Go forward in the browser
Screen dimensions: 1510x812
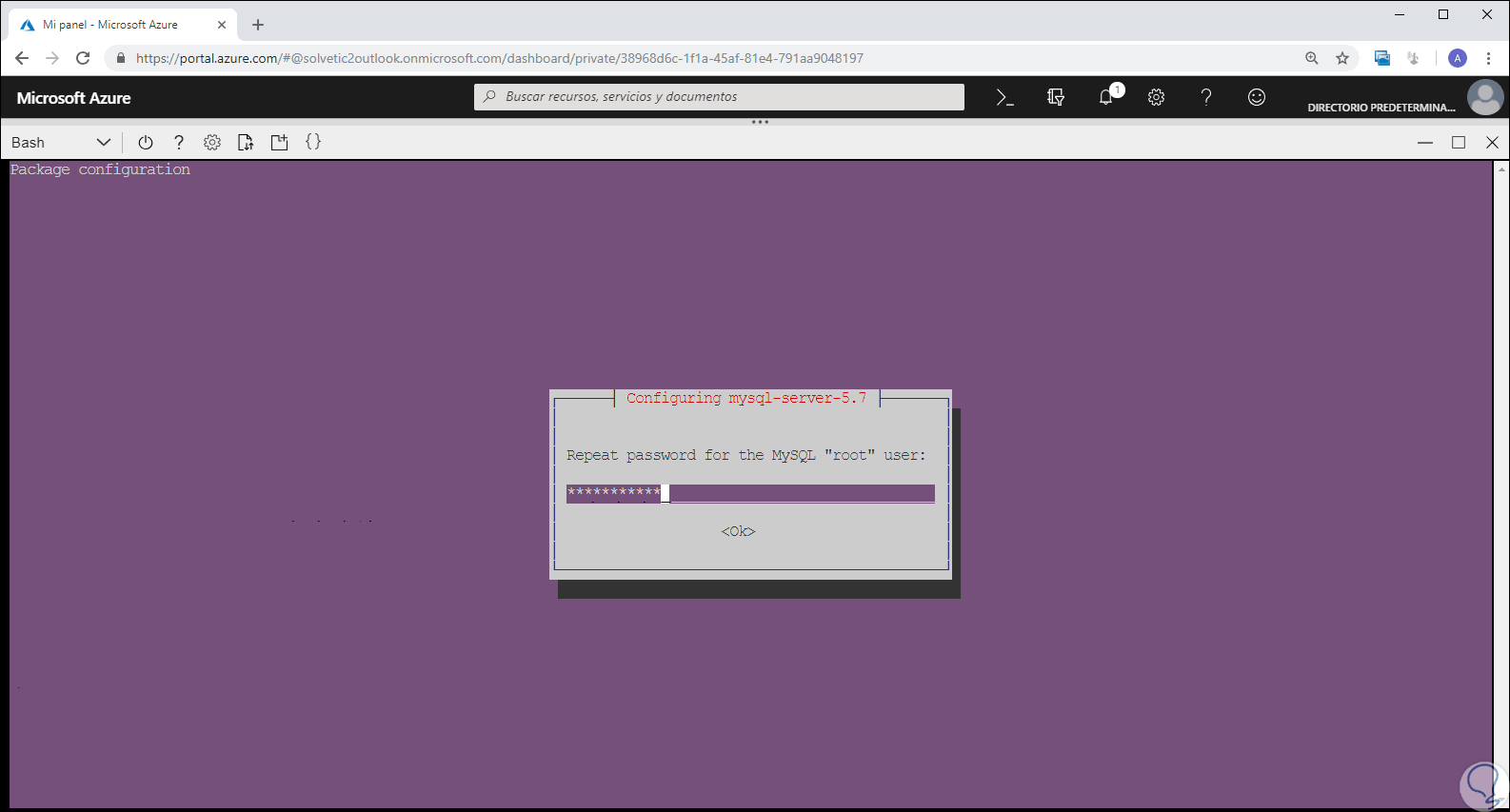click(52, 58)
